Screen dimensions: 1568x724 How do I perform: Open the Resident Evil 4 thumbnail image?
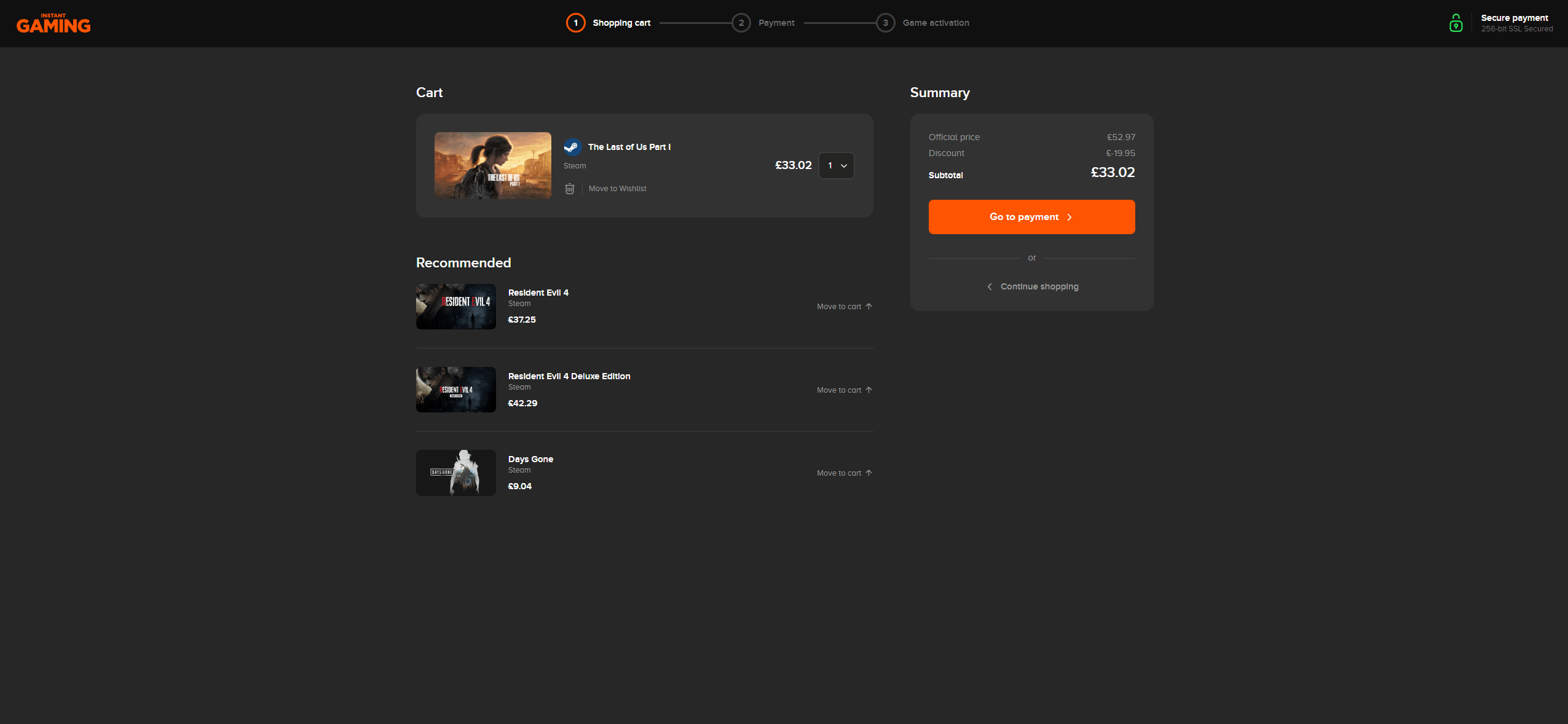pos(455,307)
